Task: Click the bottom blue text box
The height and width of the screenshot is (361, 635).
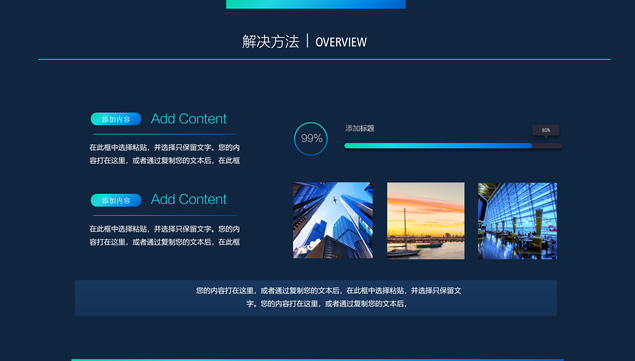Action: 316,298
